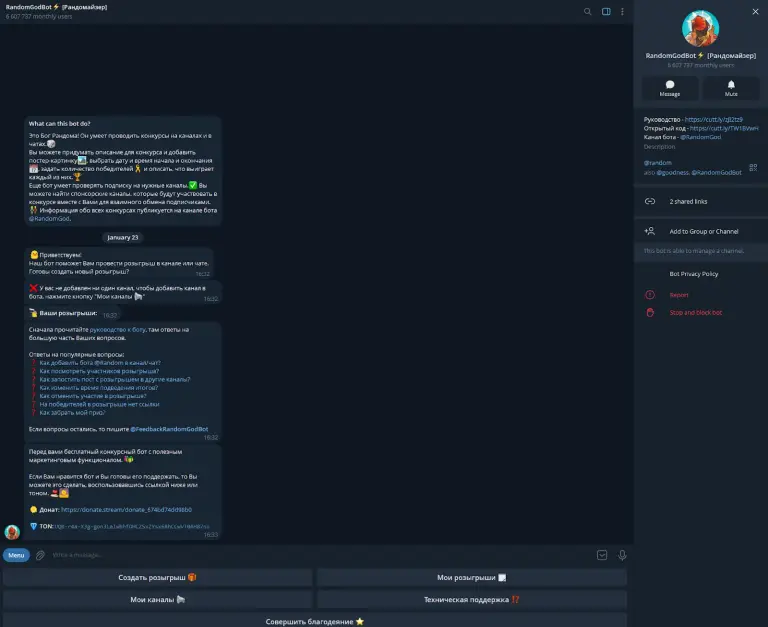Open the руководство к боту link
768x627 pixels.
(x=117, y=330)
